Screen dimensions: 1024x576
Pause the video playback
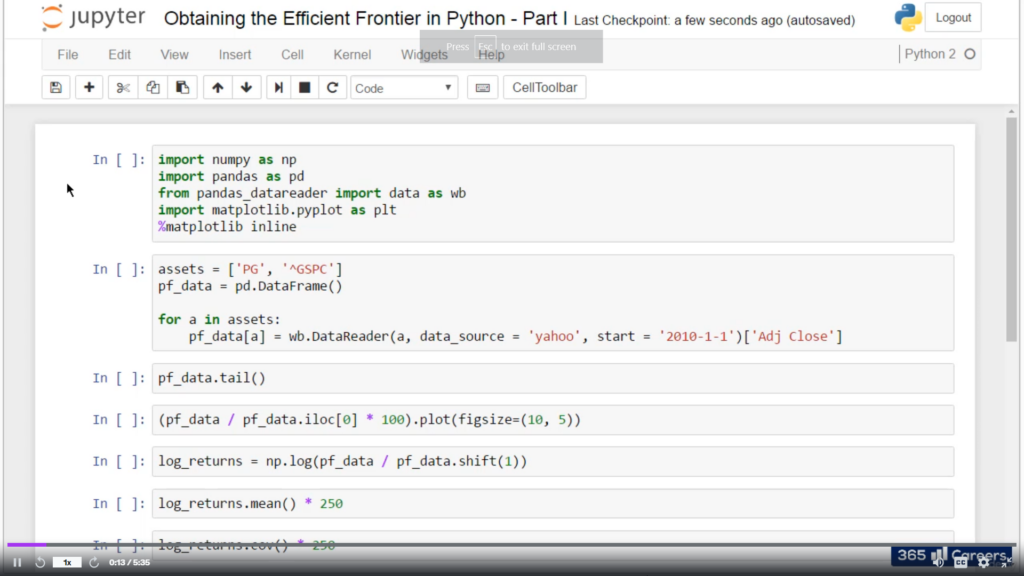[18, 562]
